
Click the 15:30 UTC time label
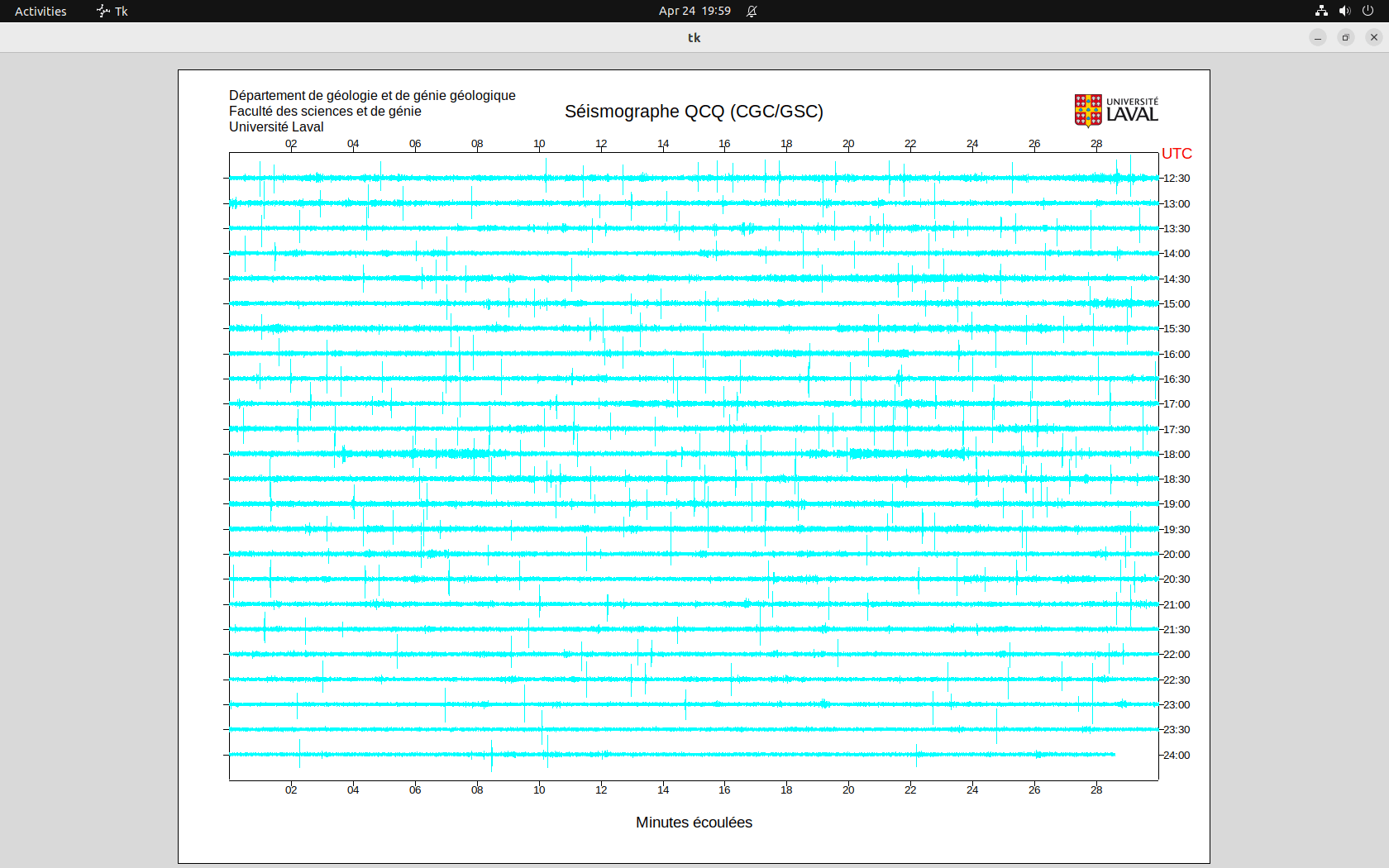1177,329
